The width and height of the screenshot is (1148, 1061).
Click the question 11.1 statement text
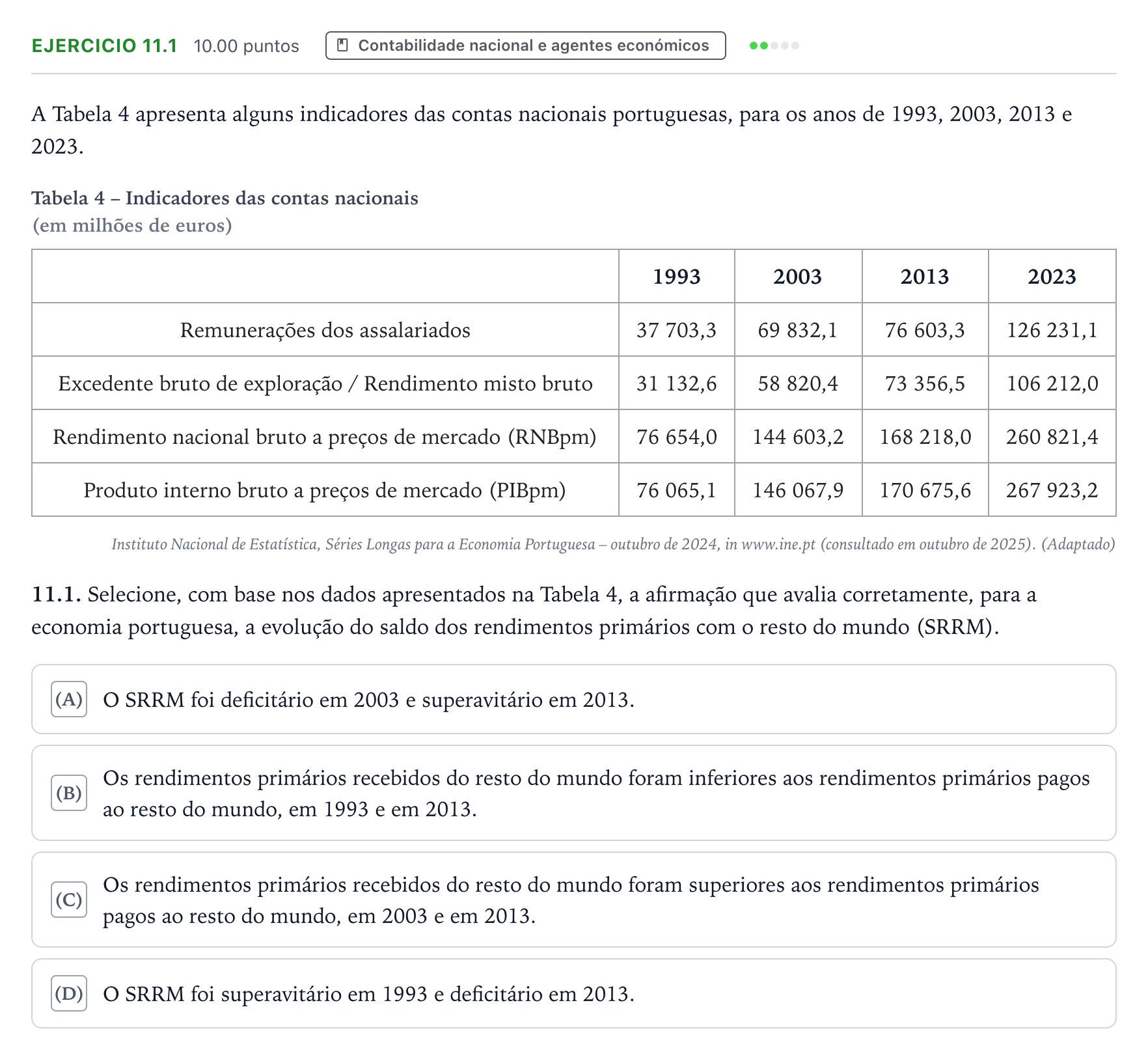point(534,611)
